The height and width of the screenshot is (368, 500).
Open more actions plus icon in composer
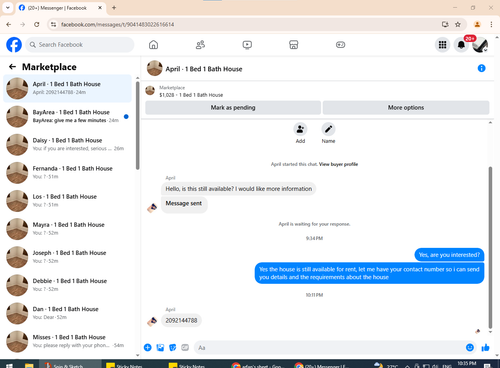[148, 348]
